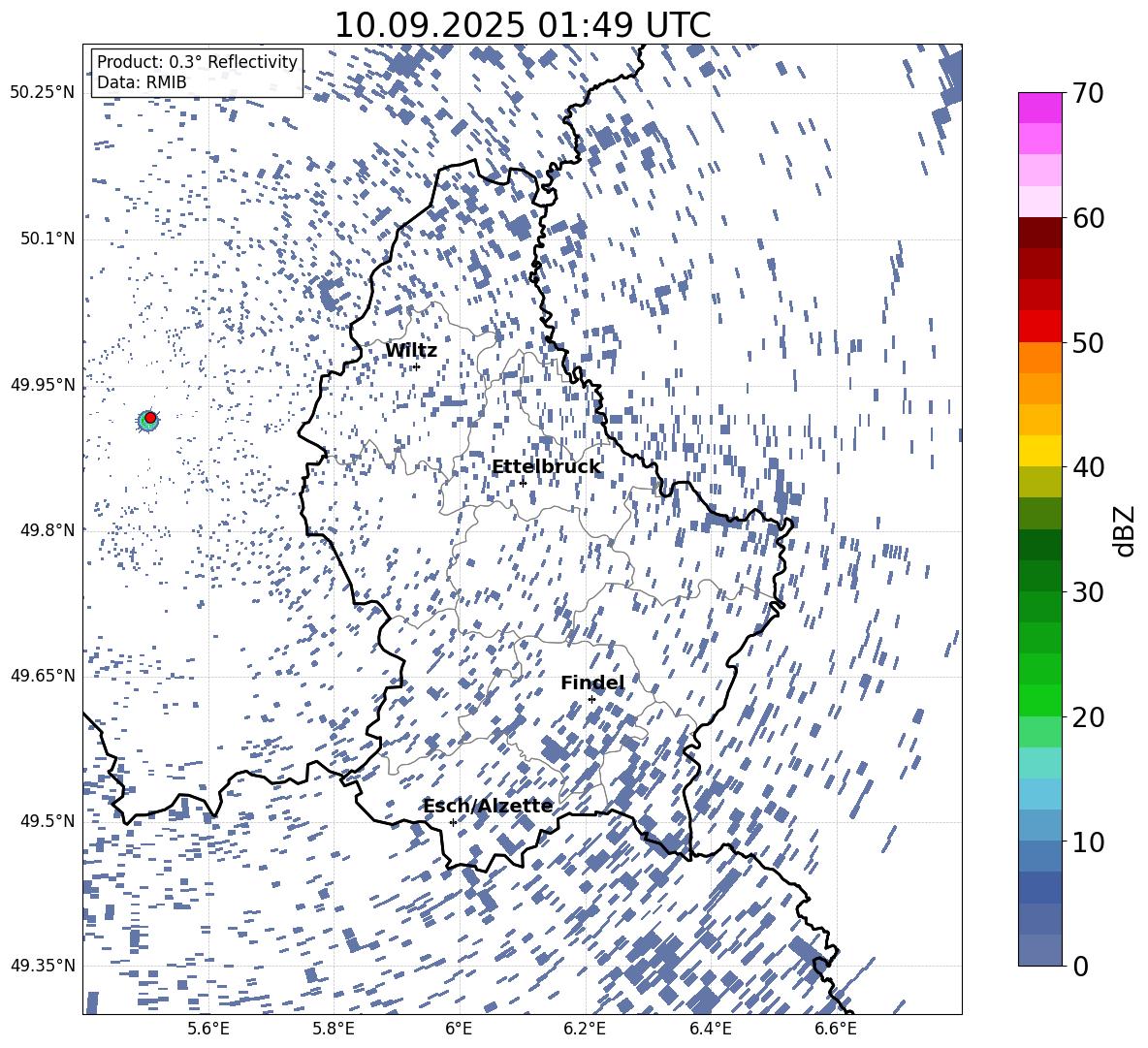Click the Product: 0.3° Reflectivity text
The height and width of the screenshot is (1048, 1148).
pyautogui.click(x=197, y=62)
